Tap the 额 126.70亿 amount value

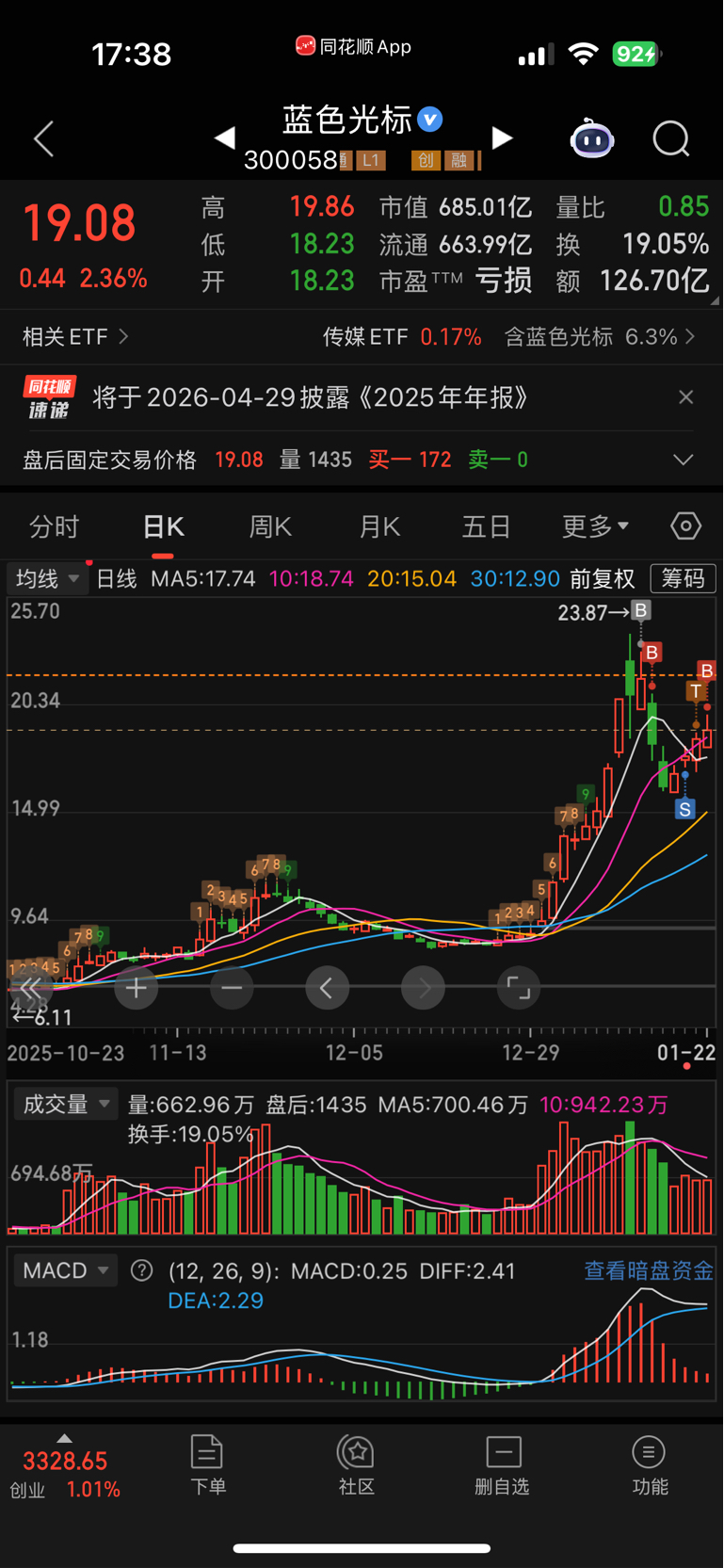point(632,281)
